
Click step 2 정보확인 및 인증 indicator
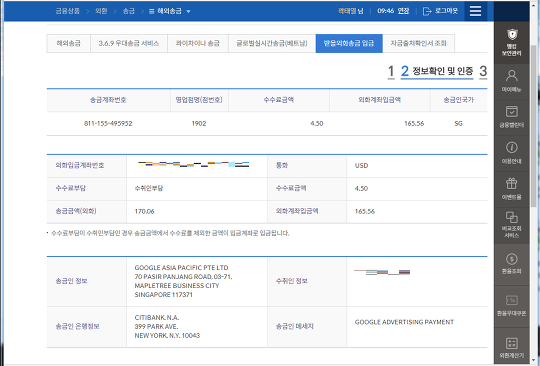coord(437,71)
